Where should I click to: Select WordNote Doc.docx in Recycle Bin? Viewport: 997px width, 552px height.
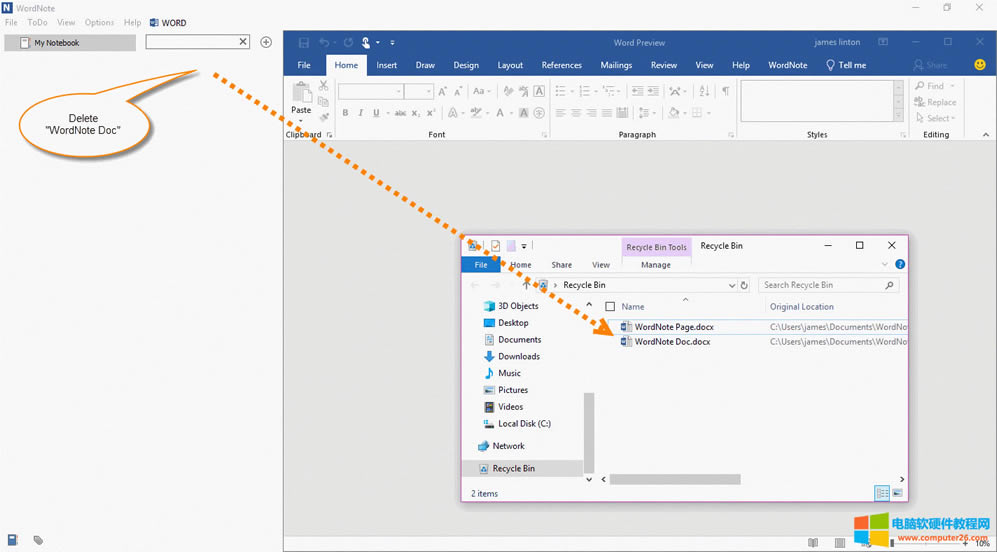coord(672,342)
